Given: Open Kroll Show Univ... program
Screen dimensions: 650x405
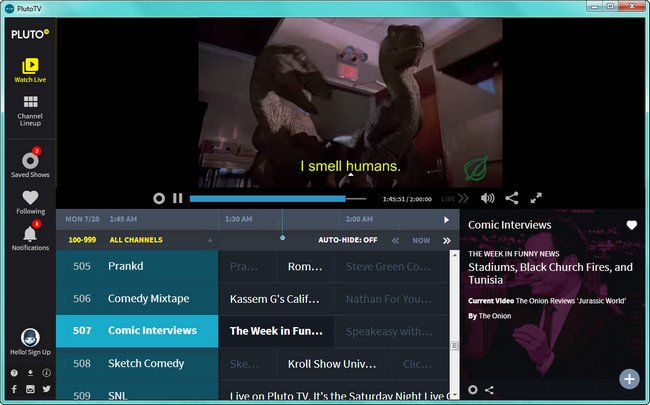Looking at the screenshot, I should [x=334, y=364].
